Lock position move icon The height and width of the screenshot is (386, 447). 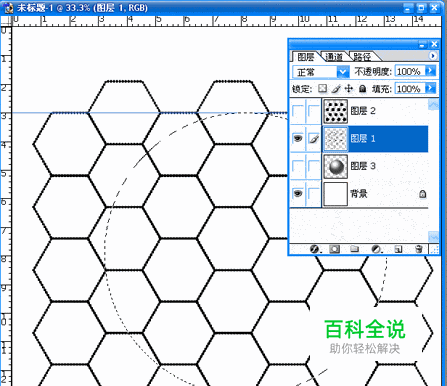(349, 89)
